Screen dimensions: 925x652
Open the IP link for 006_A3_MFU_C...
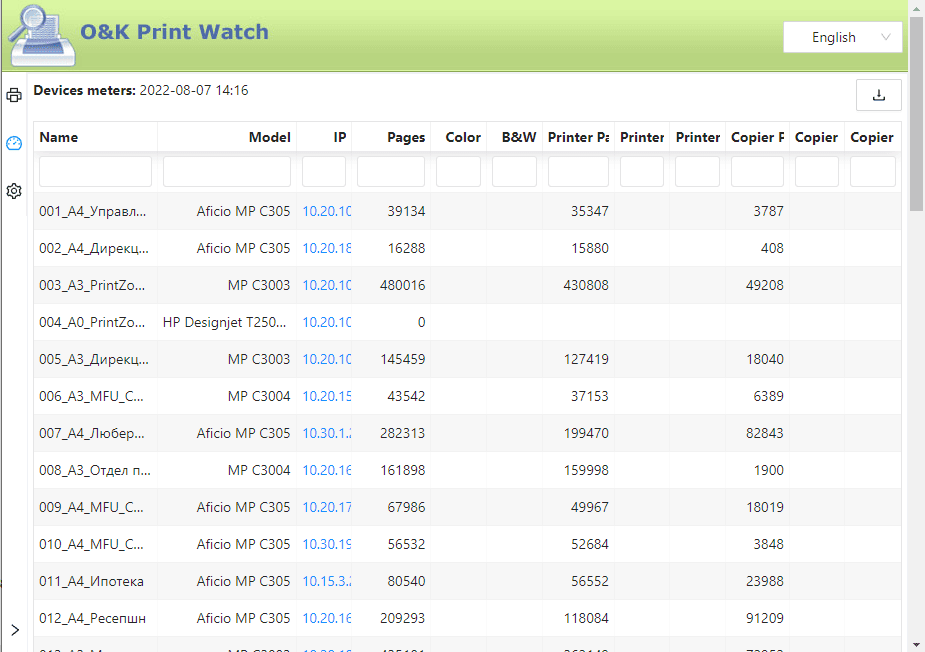click(x=327, y=397)
